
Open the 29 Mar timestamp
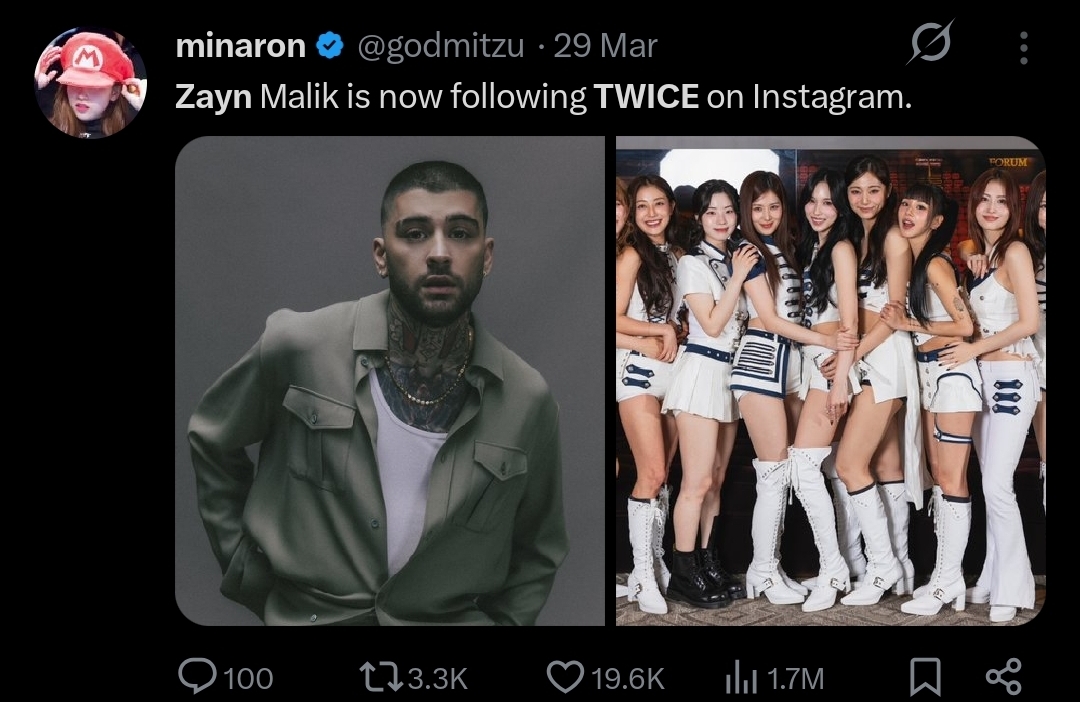coord(605,46)
